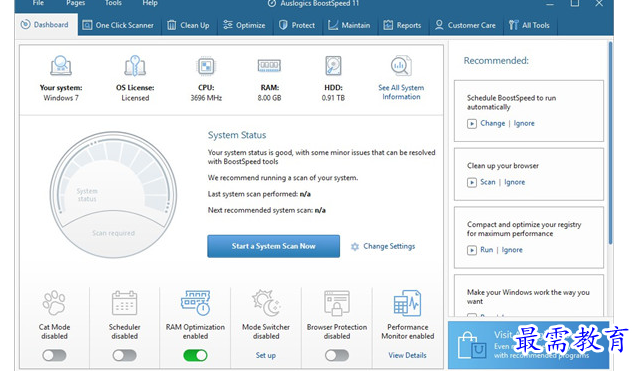The width and height of the screenshot is (637, 371).
Task: Click the RAM module icon
Action: [269, 65]
